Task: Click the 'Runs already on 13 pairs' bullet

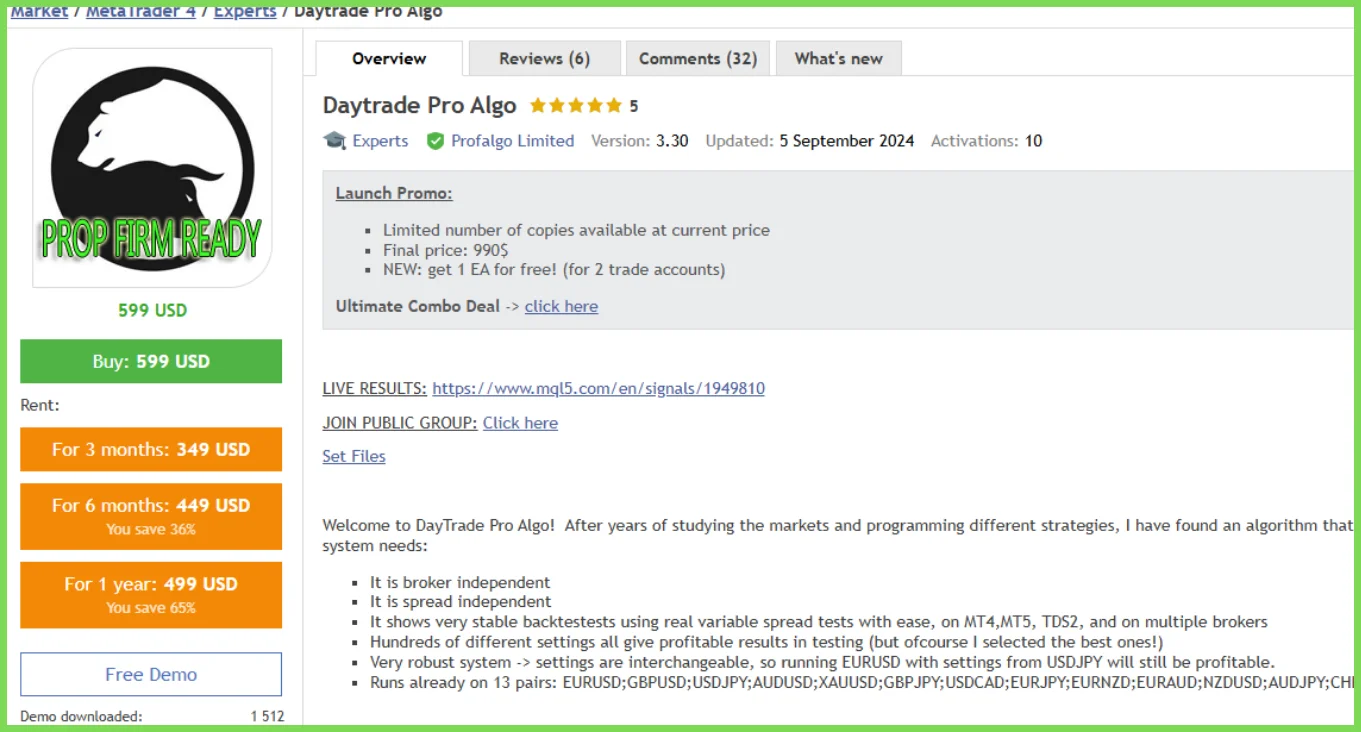Action: click(x=861, y=682)
